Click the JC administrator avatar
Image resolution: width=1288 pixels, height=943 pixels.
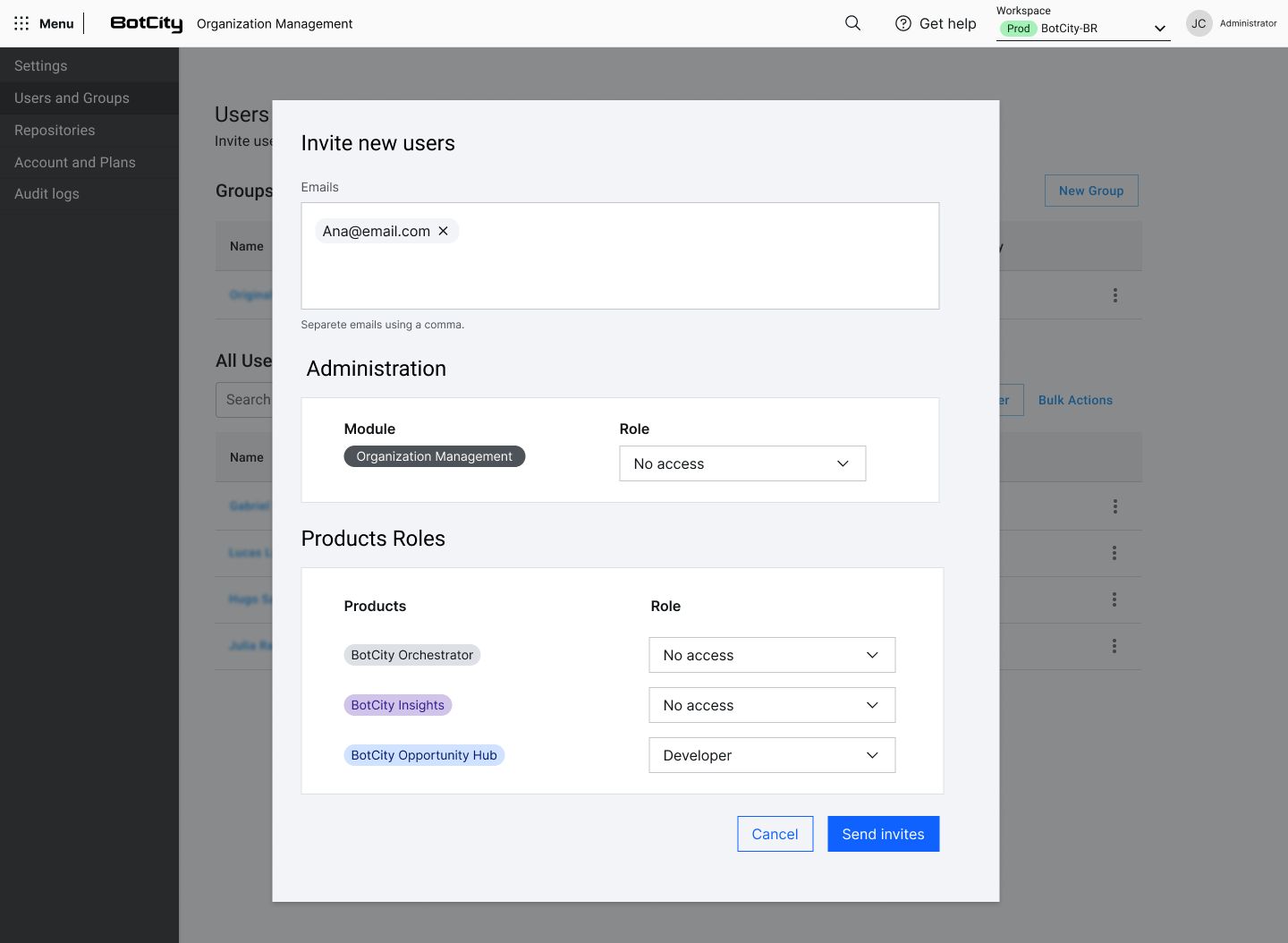tap(1198, 23)
